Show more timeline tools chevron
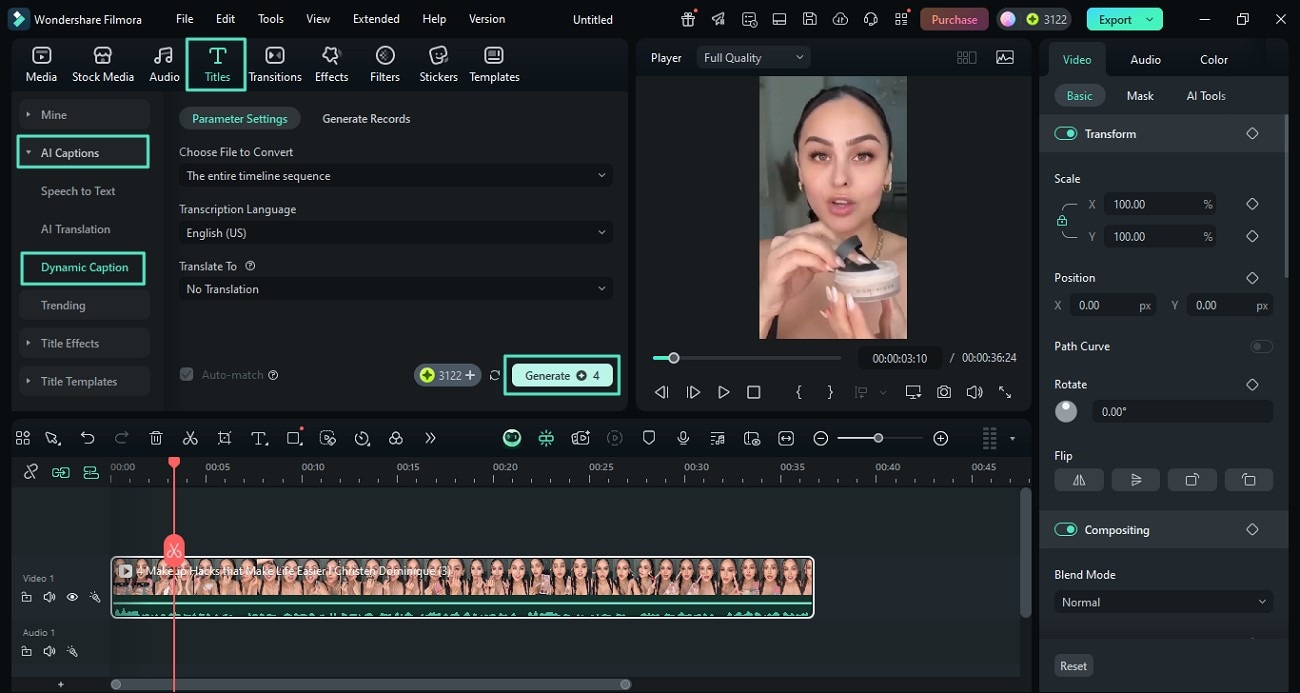This screenshot has width=1300, height=693. (430, 438)
